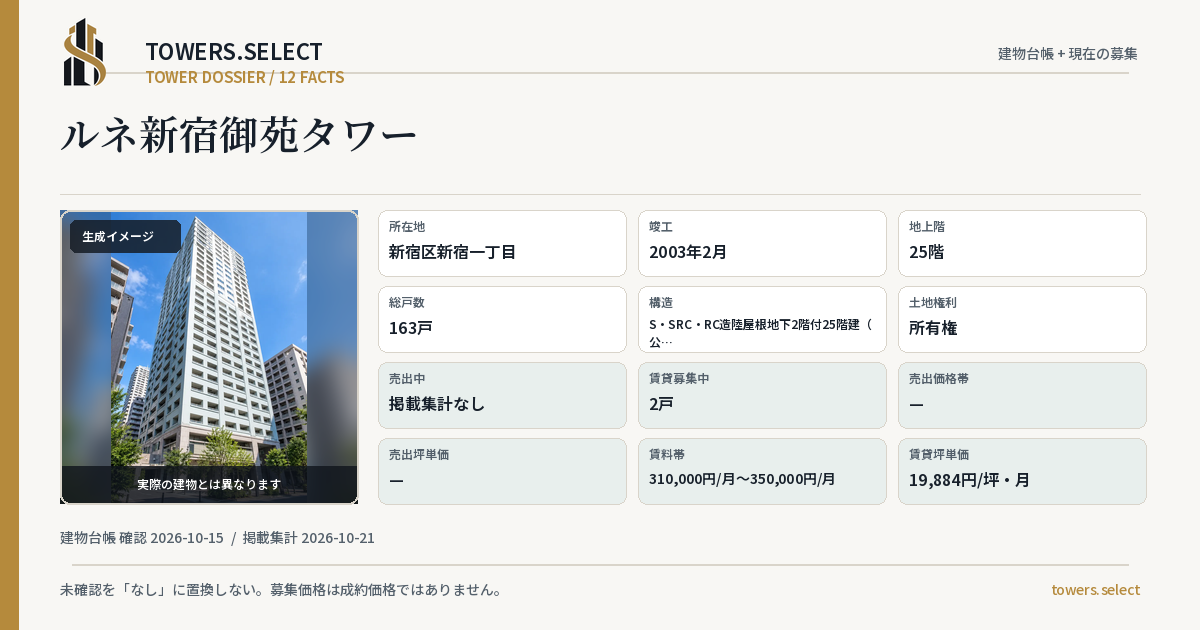The width and height of the screenshot is (1200, 630).
Task: Select the 地上階 25階 card
Action: coord(1022,243)
